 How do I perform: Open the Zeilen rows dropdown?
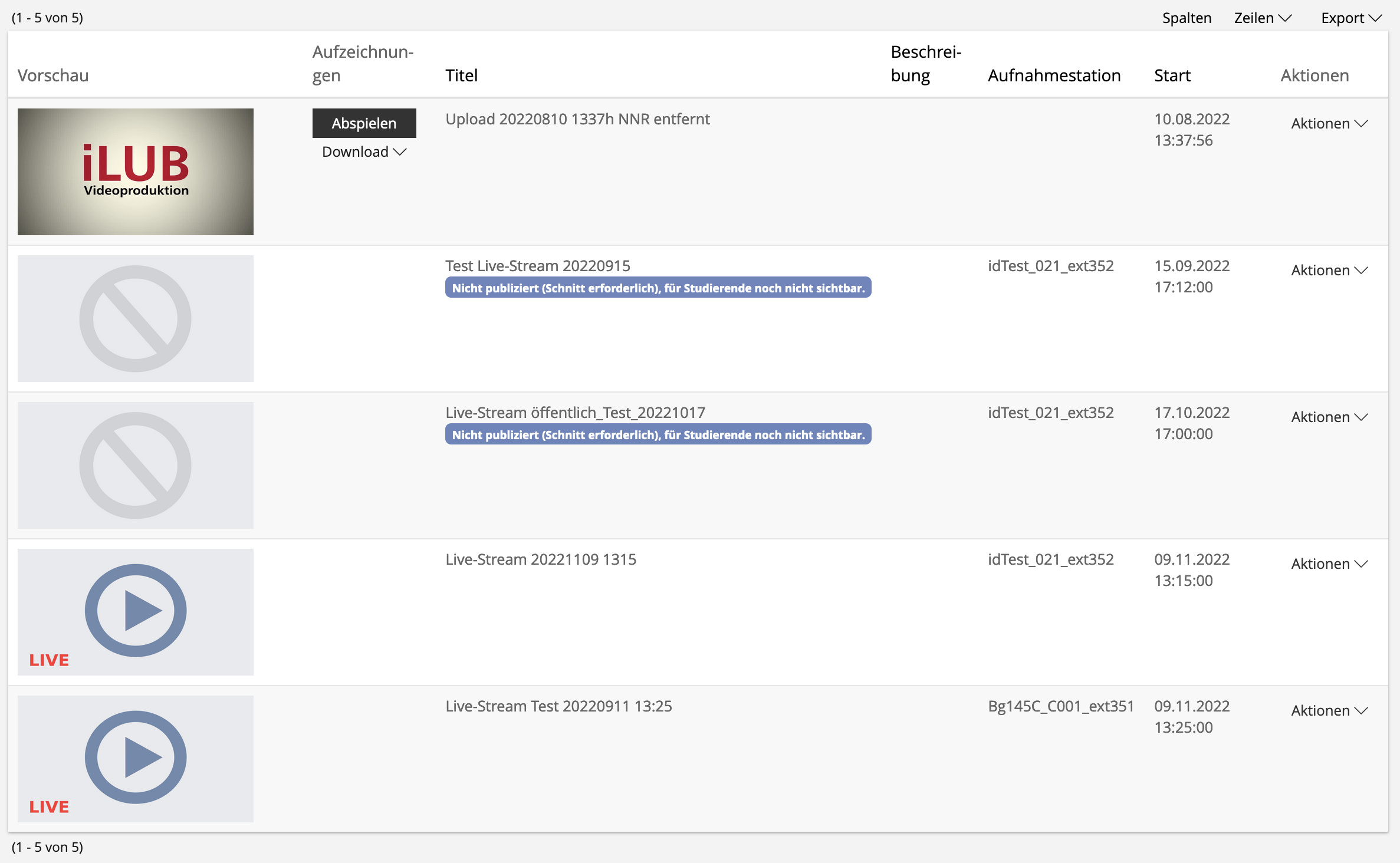coord(1263,18)
